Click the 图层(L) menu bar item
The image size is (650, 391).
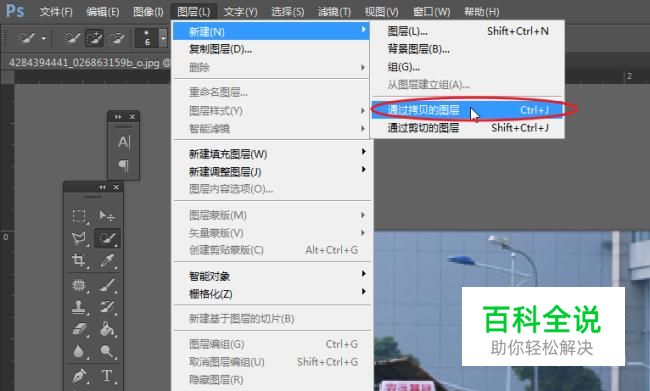(194, 12)
